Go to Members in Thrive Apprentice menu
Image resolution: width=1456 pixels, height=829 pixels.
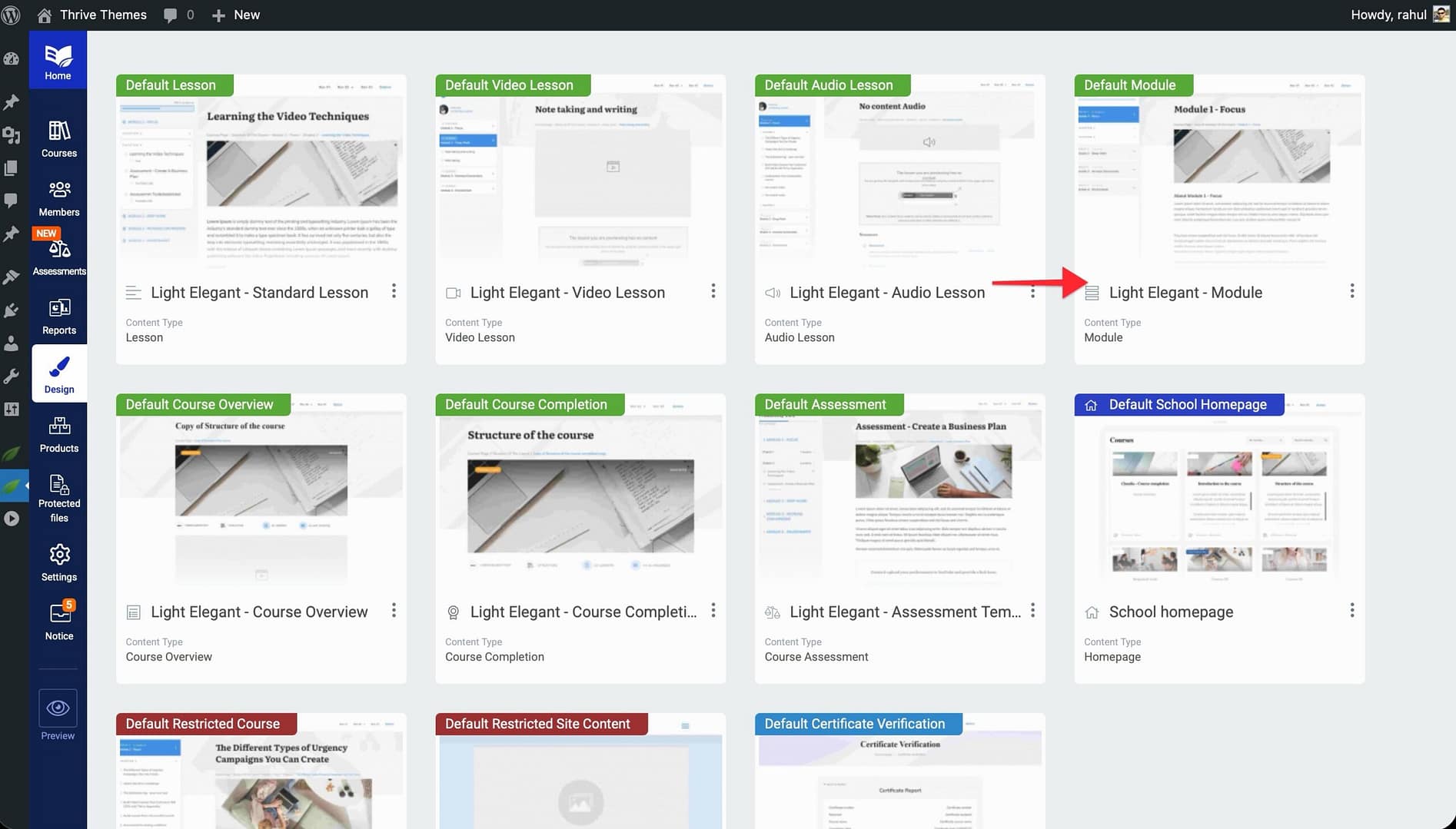click(x=58, y=198)
